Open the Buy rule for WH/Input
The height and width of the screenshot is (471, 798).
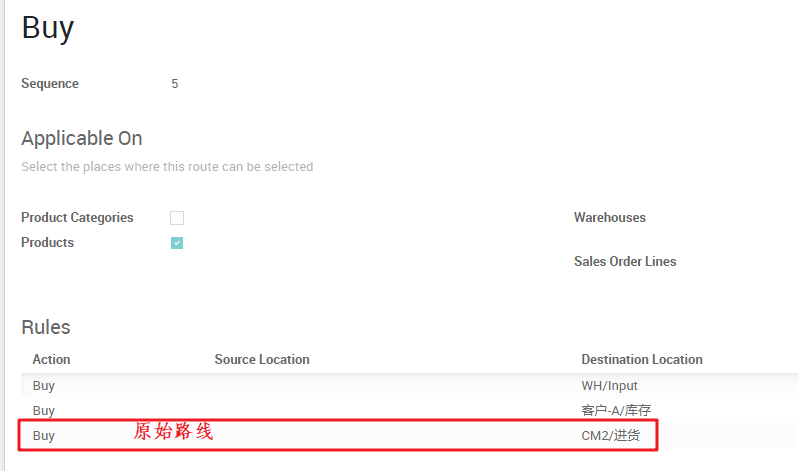pos(44,386)
